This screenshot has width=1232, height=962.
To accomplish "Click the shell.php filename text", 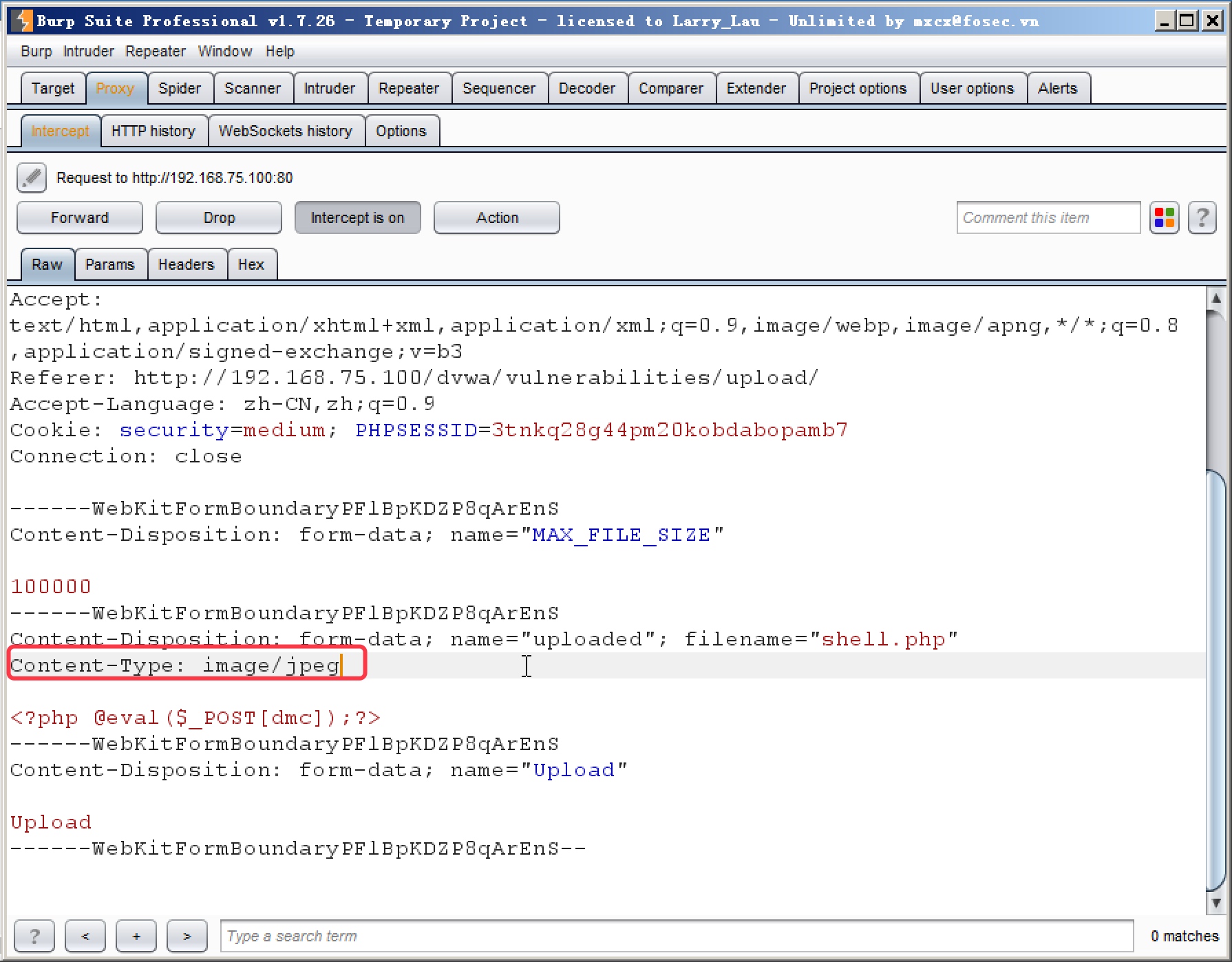I will pos(884,639).
